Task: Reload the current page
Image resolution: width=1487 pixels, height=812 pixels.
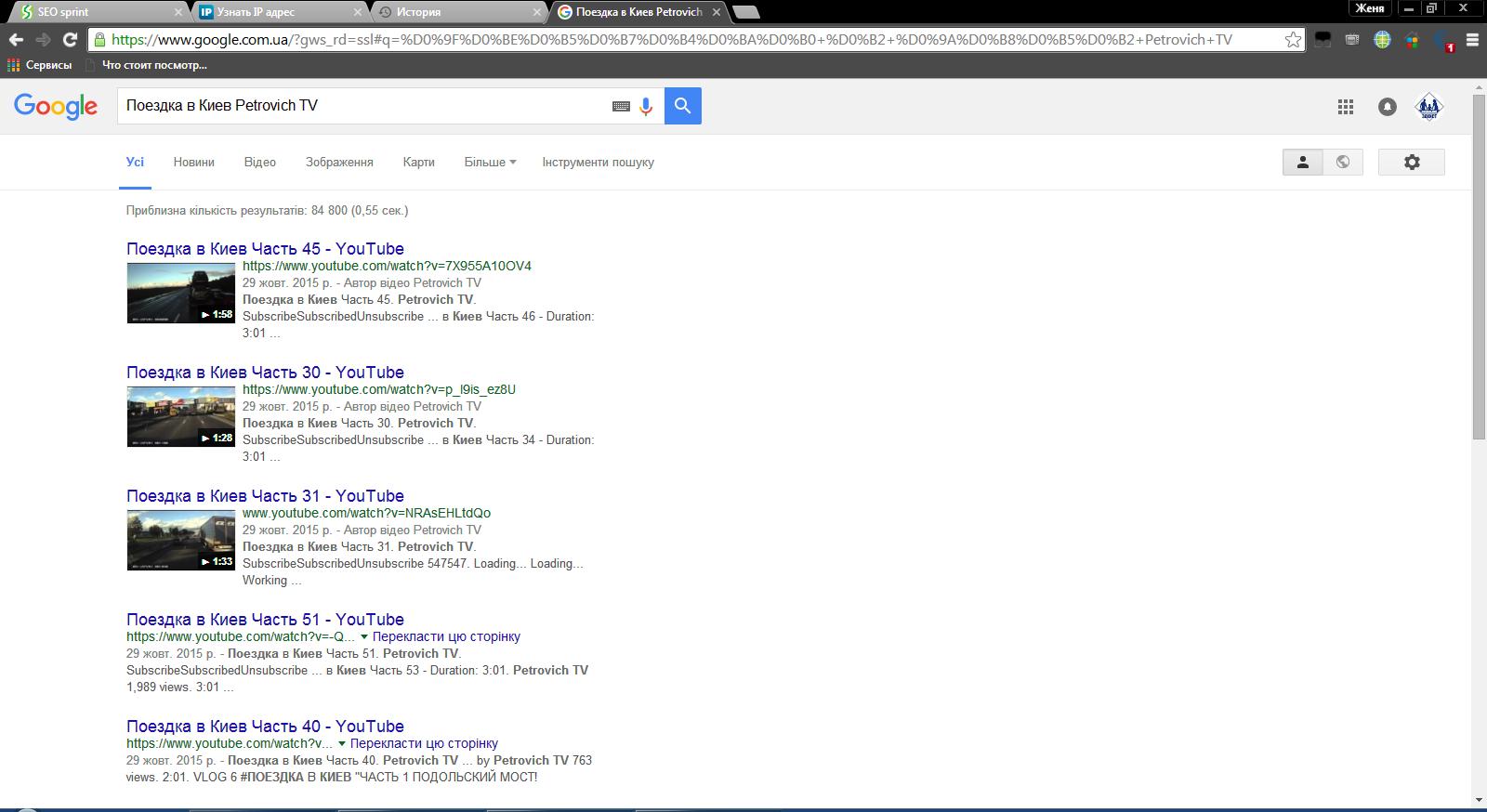Action: pyautogui.click(x=70, y=40)
